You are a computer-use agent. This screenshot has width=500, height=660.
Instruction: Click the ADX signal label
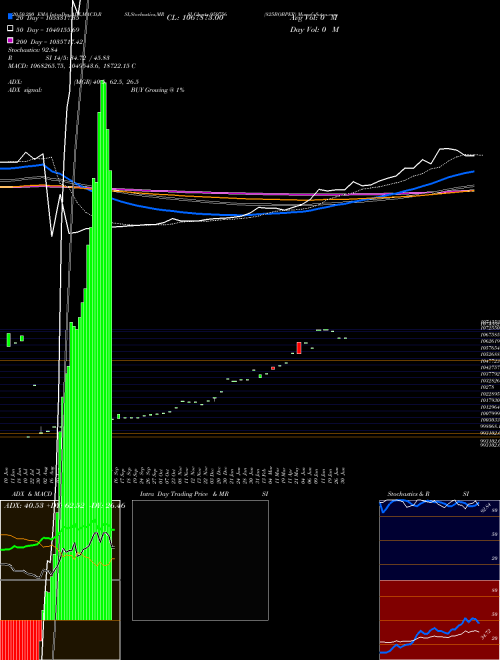coord(25,90)
